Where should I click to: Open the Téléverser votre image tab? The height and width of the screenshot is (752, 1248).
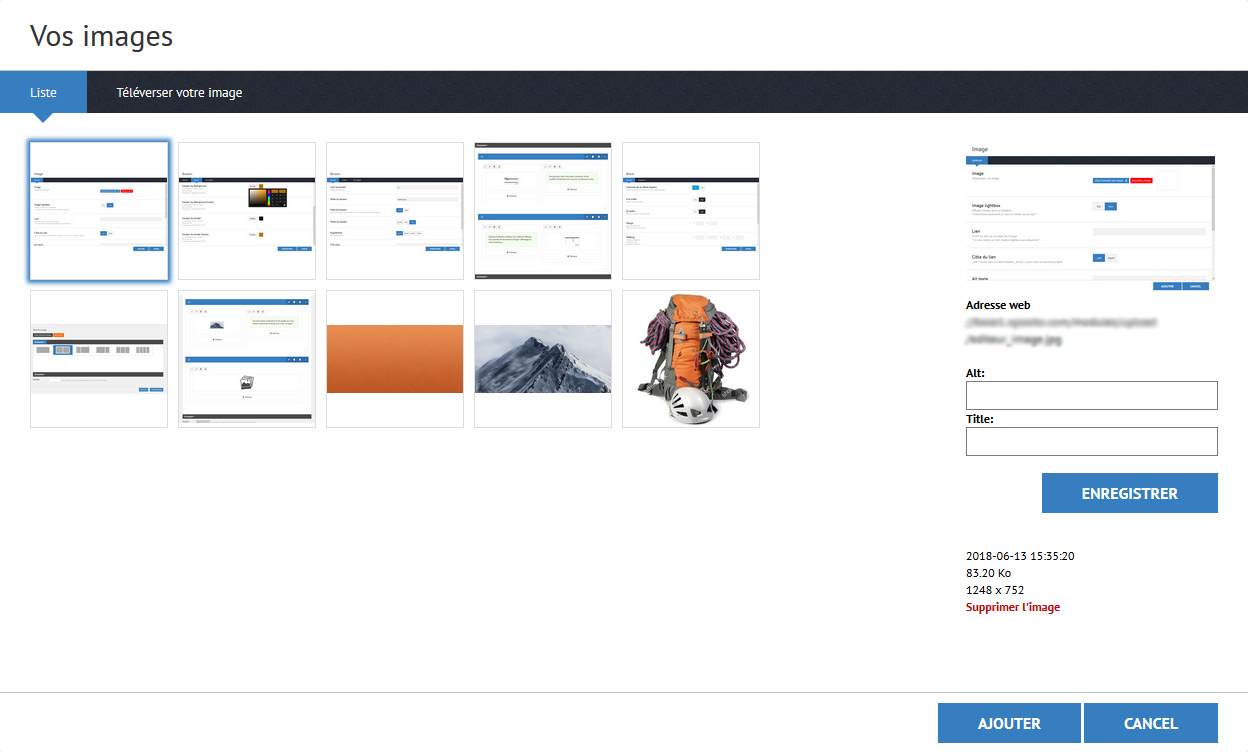tap(179, 92)
